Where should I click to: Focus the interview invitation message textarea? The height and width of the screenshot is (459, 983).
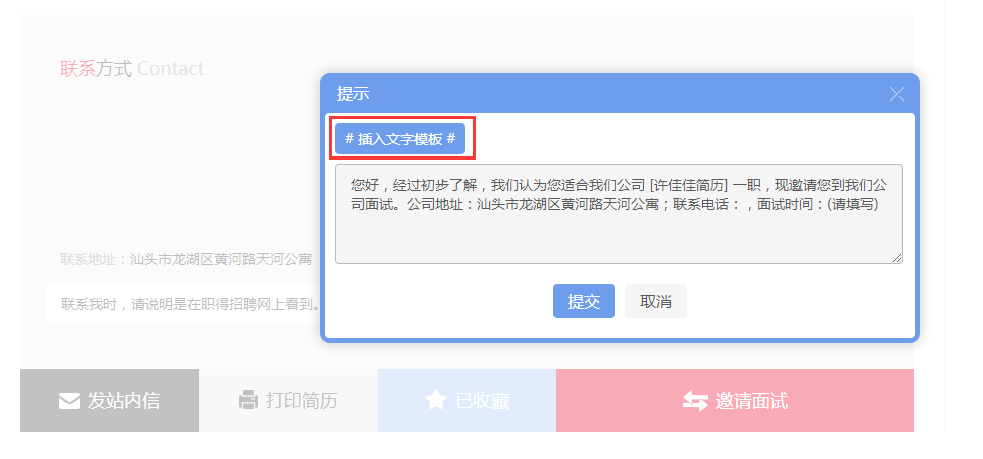619,214
